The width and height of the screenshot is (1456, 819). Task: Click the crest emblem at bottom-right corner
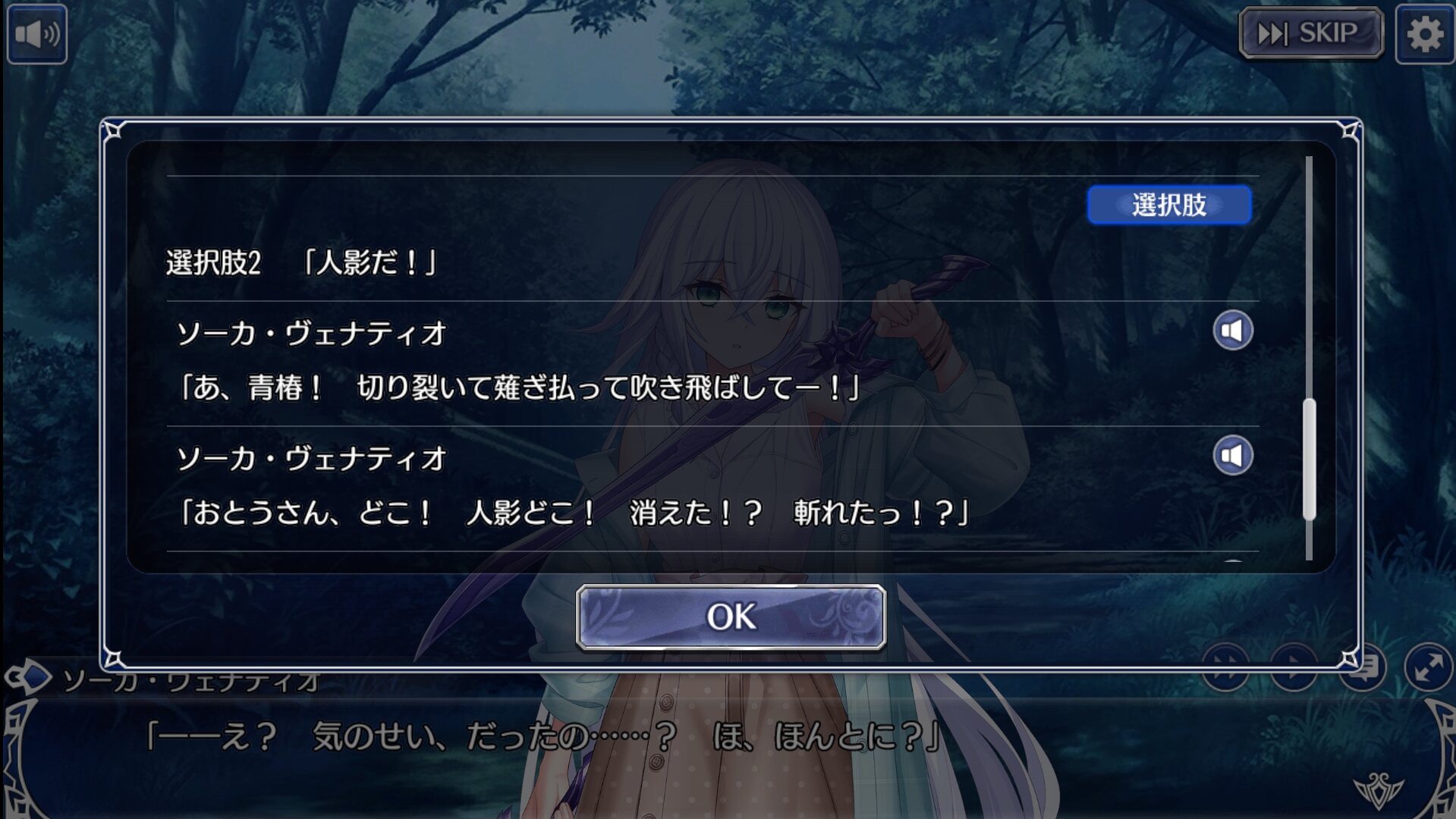click(1379, 791)
